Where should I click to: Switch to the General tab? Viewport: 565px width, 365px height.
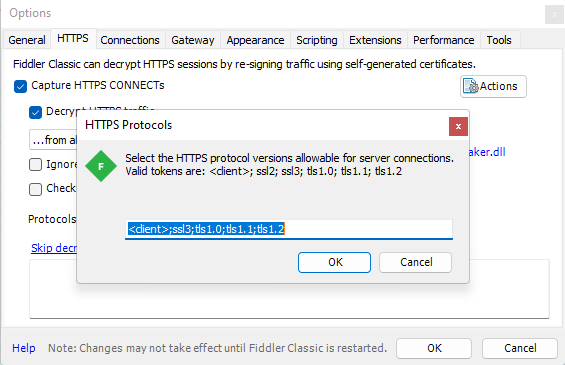click(x=27, y=40)
